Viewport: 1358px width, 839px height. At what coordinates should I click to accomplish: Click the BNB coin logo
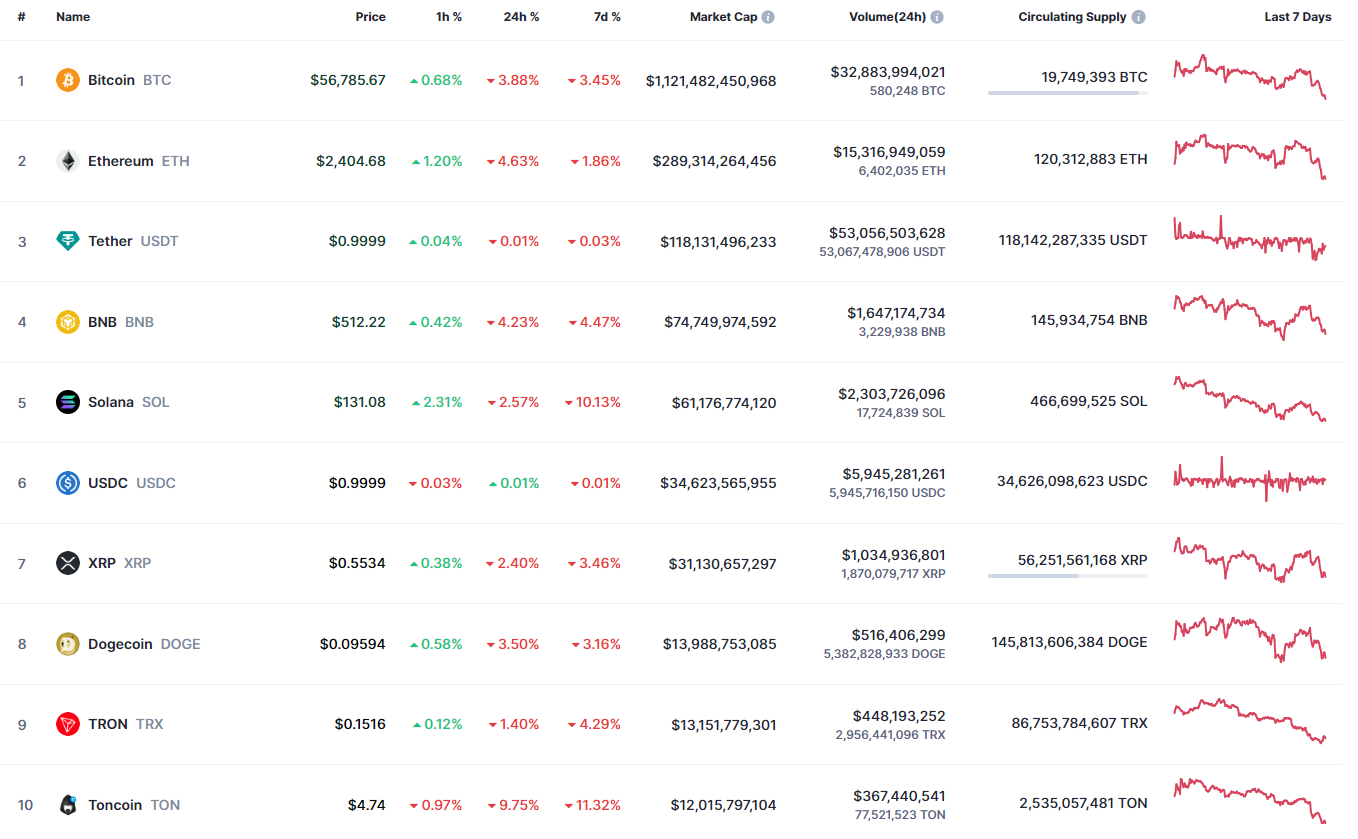(66, 322)
